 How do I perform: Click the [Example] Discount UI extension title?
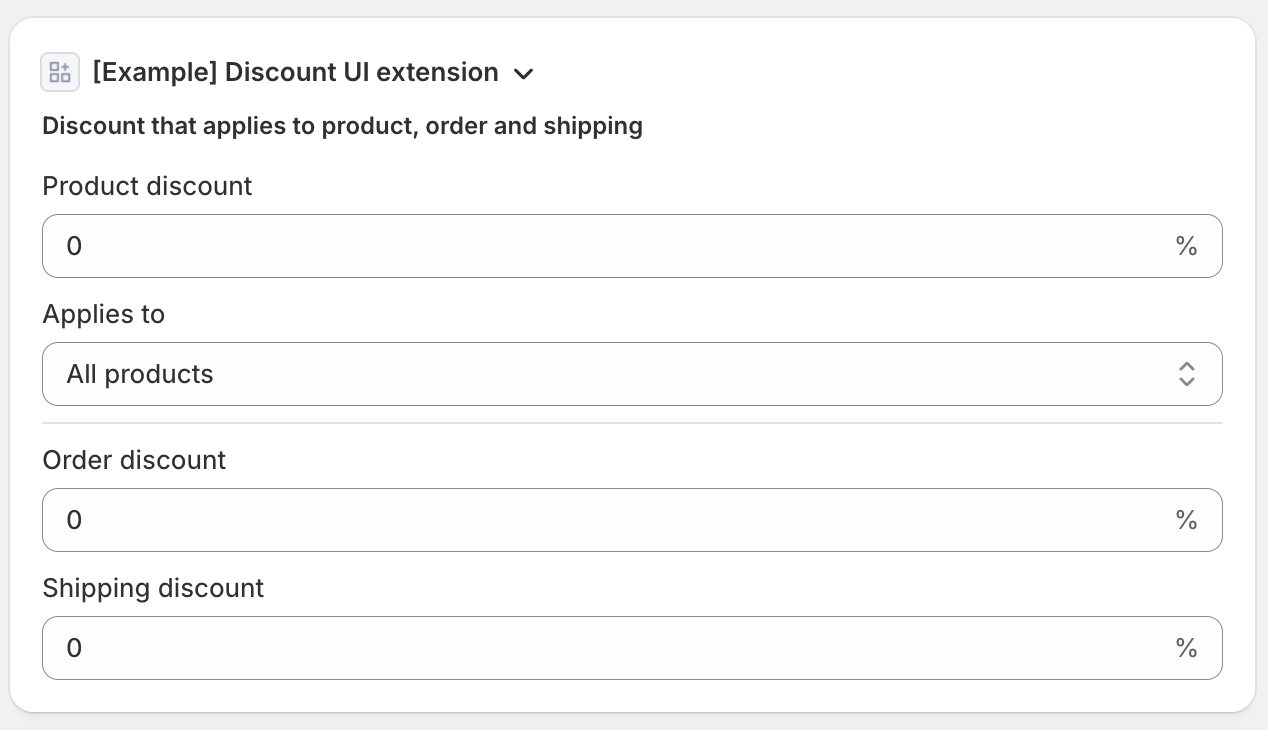click(295, 72)
